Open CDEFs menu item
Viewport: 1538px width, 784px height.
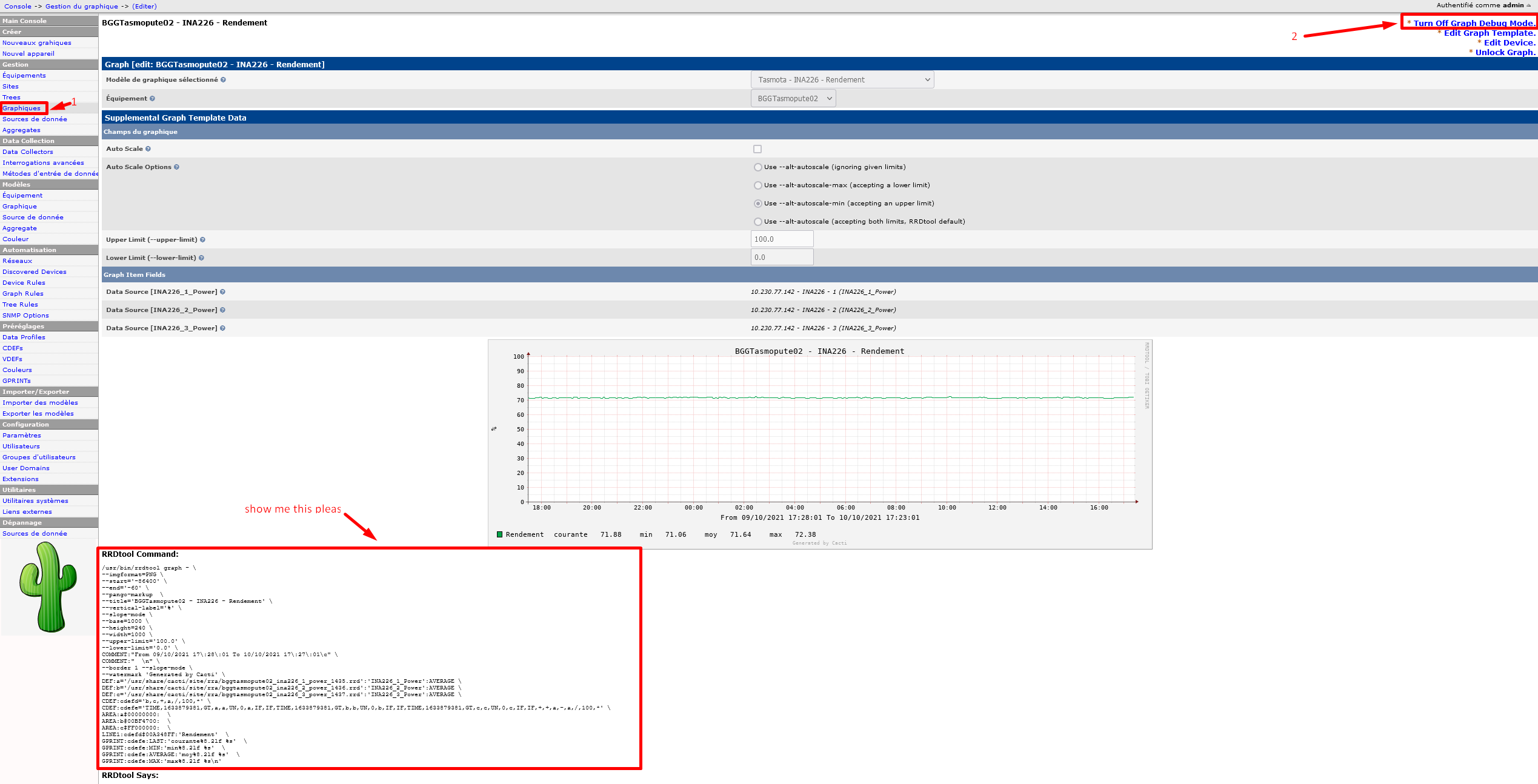[13, 348]
